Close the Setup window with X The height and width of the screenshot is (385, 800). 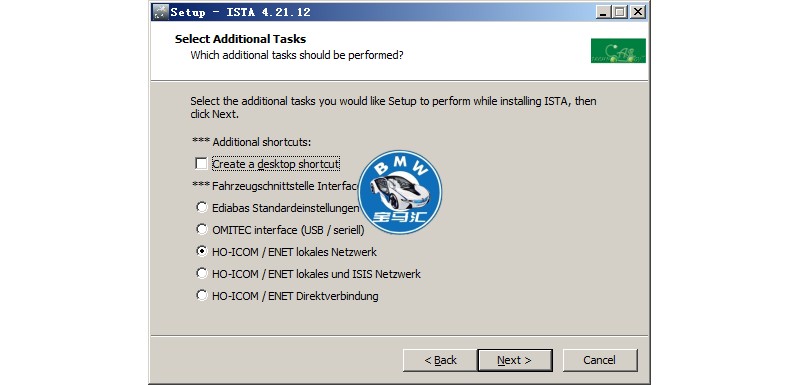(637, 12)
